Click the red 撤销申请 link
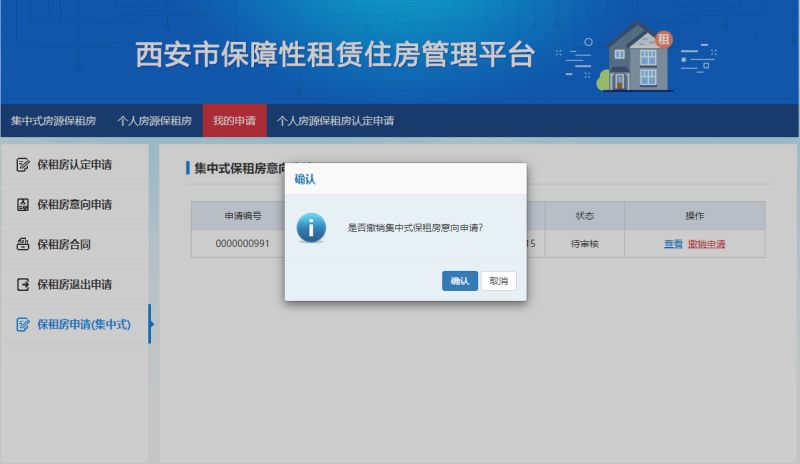The height and width of the screenshot is (464, 800). click(x=706, y=244)
